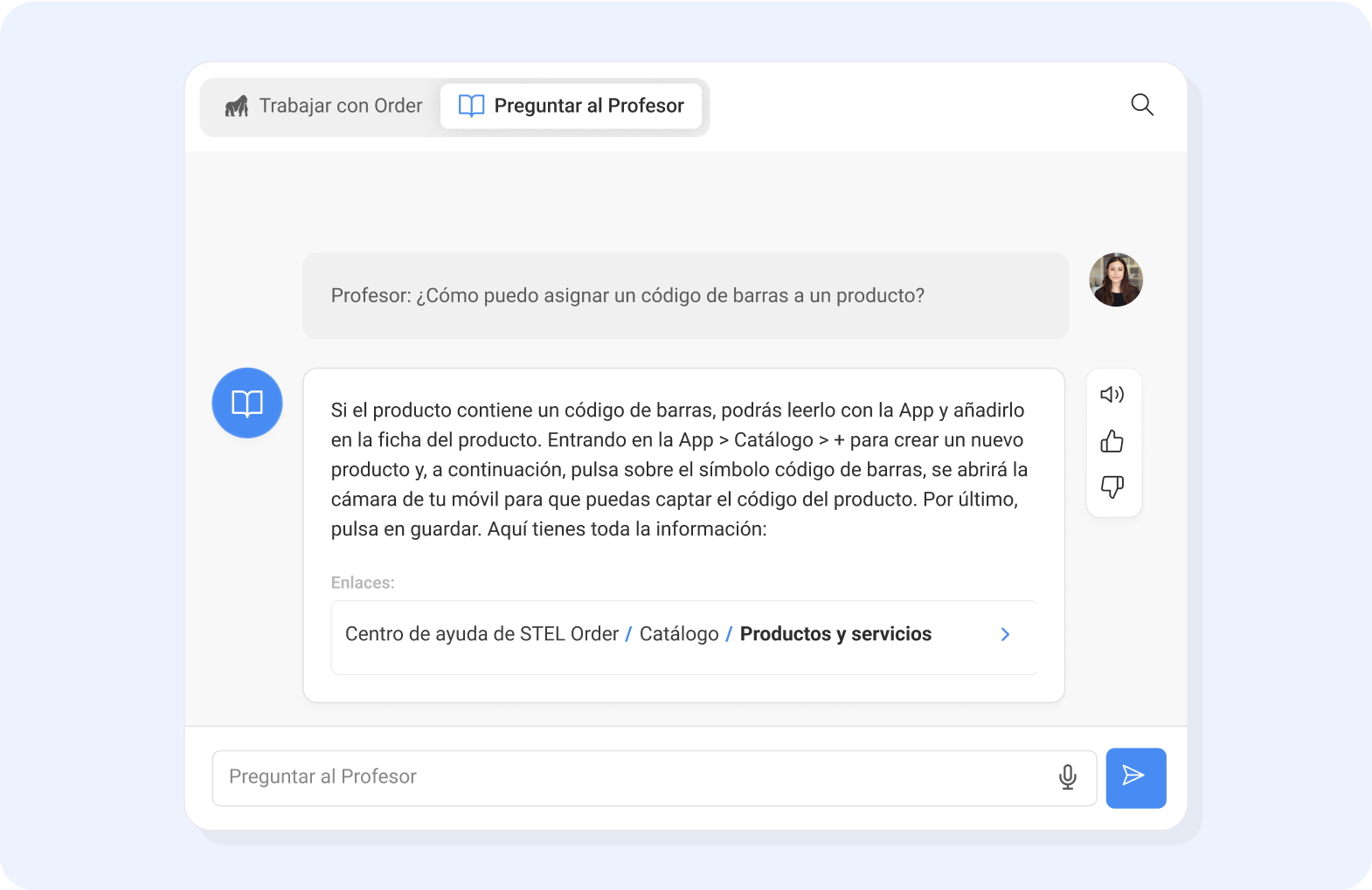Select the Preguntar al Profesor tab
Image resolution: width=1372 pixels, height=890 pixels.
[588, 106]
